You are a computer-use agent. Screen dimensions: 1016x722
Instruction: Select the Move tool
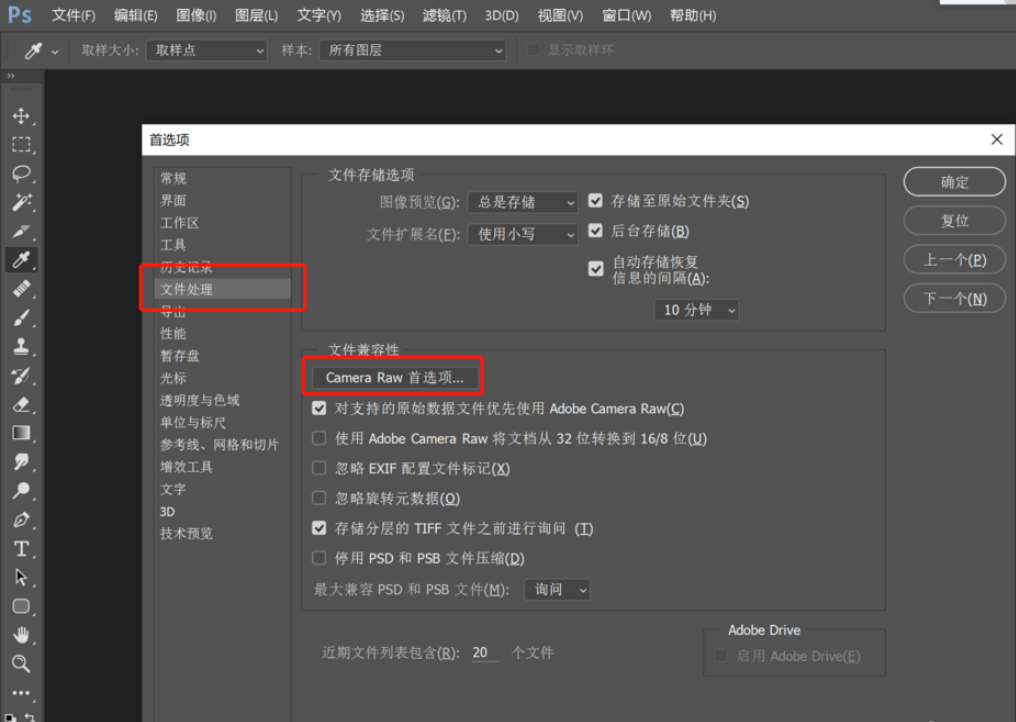pyautogui.click(x=21, y=116)
